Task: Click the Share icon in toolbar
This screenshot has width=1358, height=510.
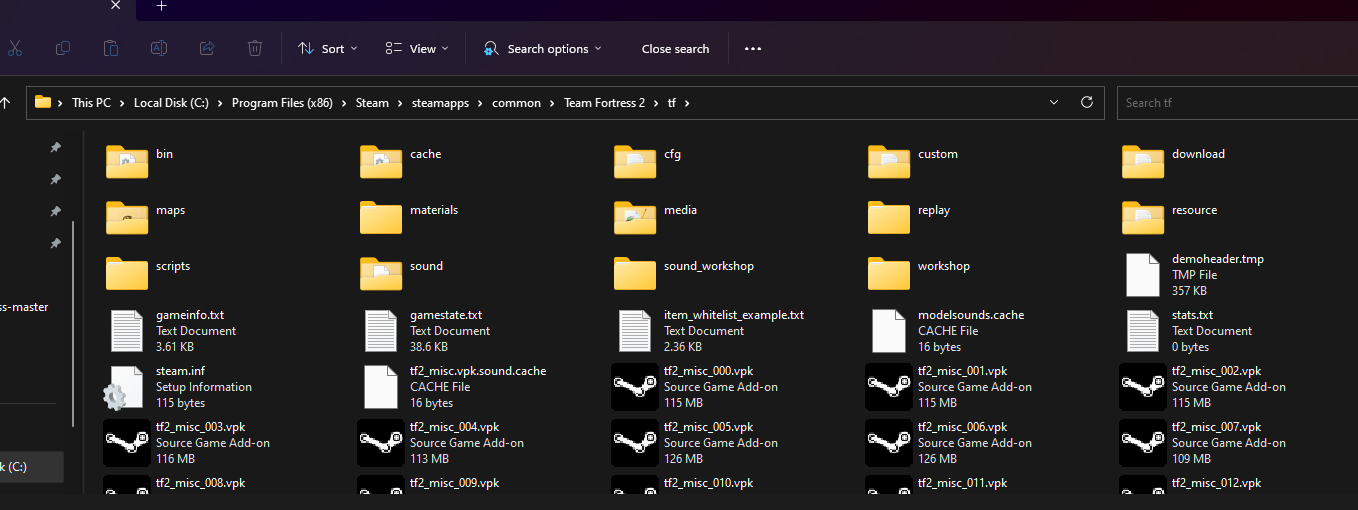Action: 207,48
